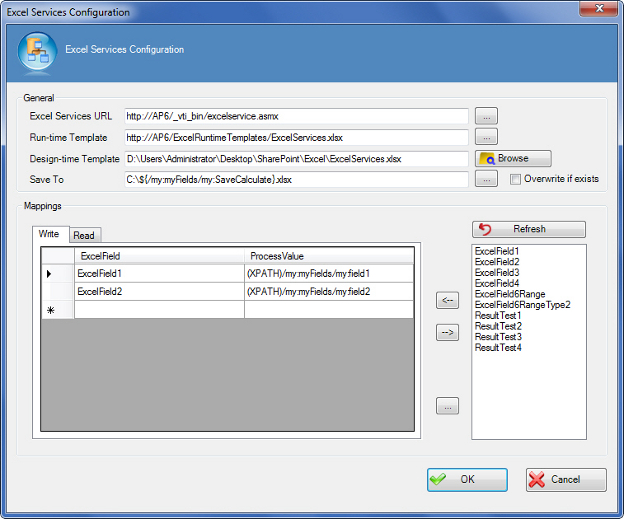Click ellipsis button below mapping arrows
Image resolution: width=624 pixels, height=519 pixels.
click(x=448, y=406)
